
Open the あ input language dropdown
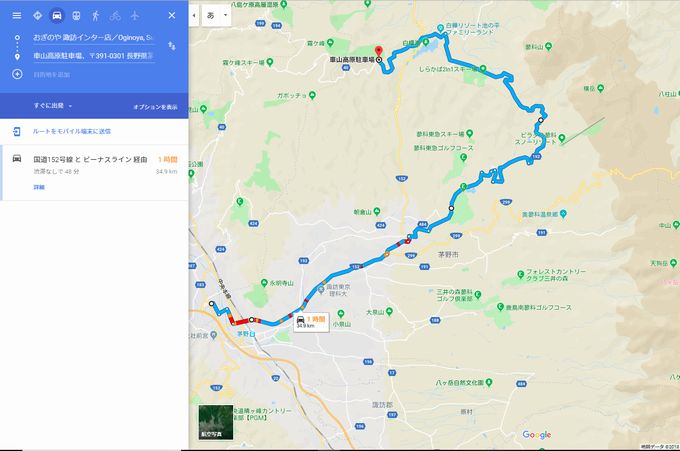[x=216, y=16]
